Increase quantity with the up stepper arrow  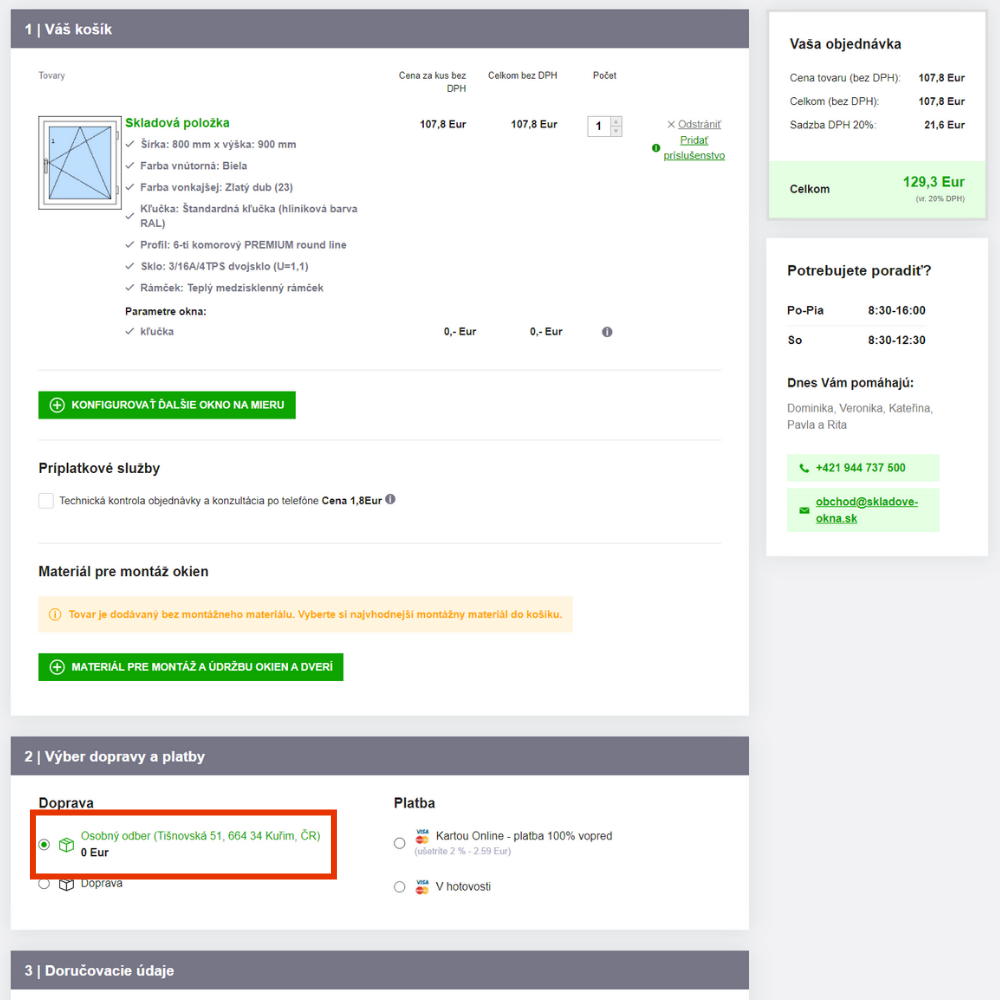tap(616, 121)
